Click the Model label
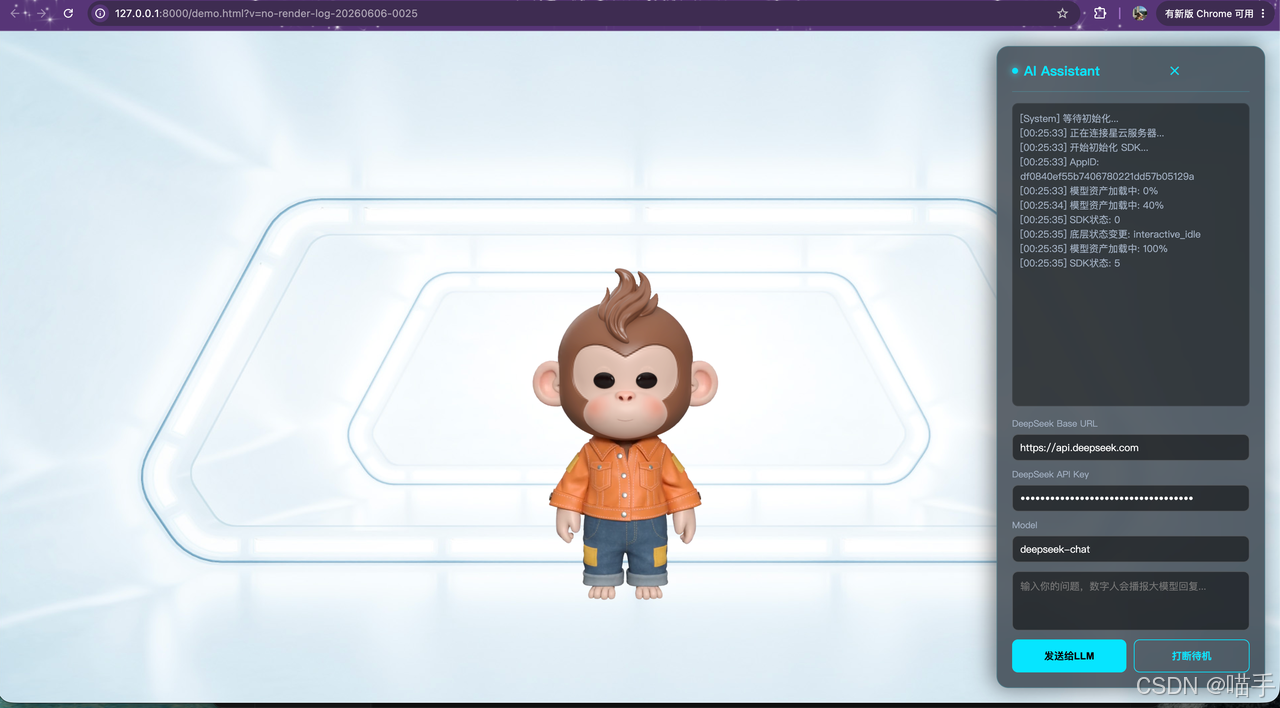Image resolution: width=1280 pixels, height=708 pixels. pos(1025,525)
